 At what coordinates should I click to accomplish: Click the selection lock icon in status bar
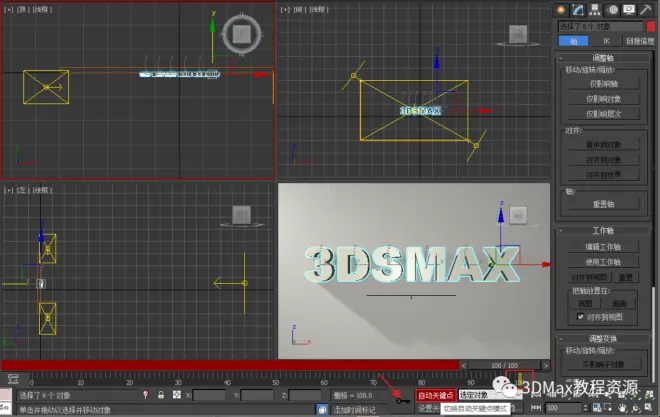[x=161, y=395]
